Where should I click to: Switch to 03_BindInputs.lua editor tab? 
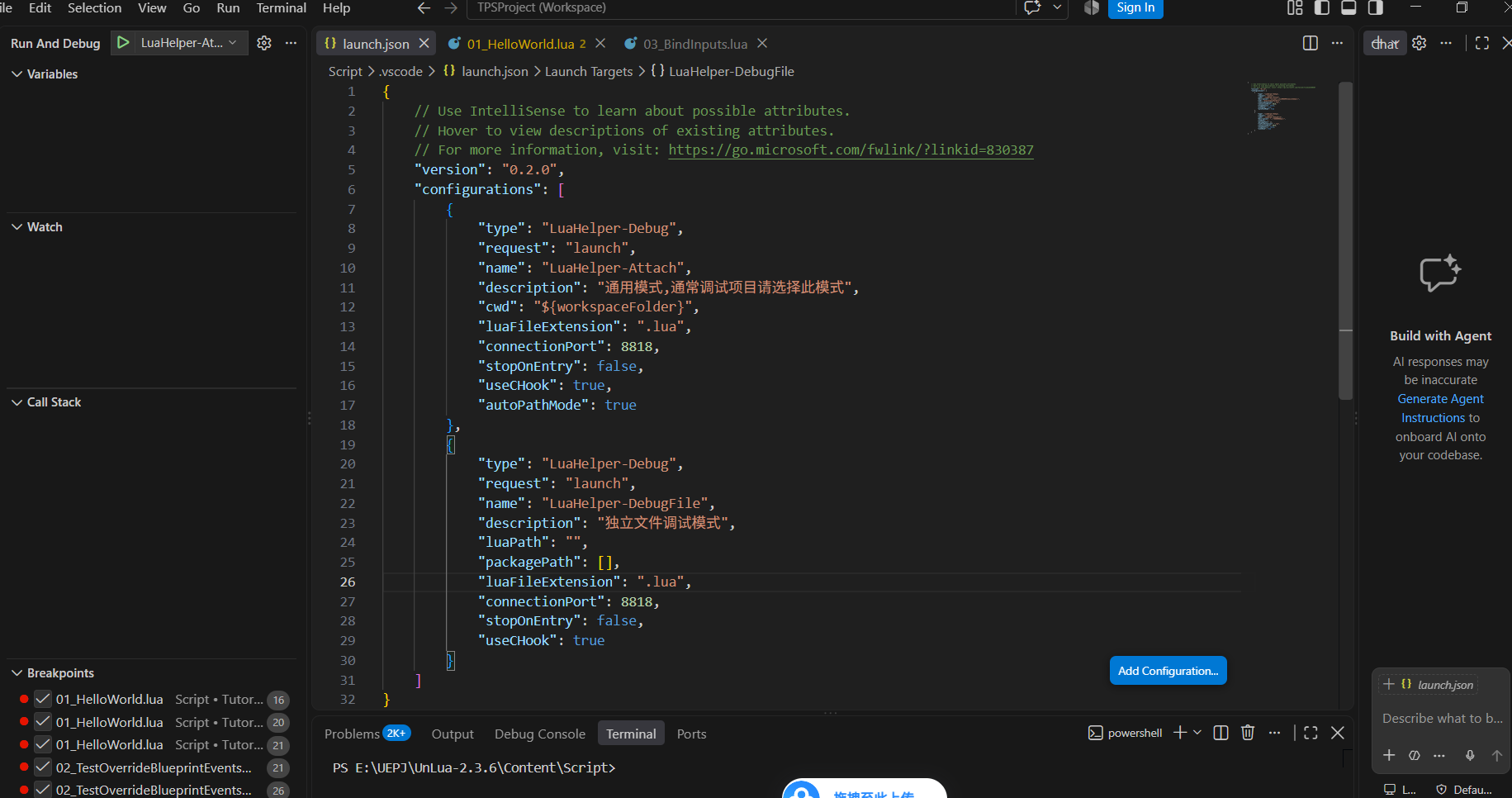tap(695, 44)
